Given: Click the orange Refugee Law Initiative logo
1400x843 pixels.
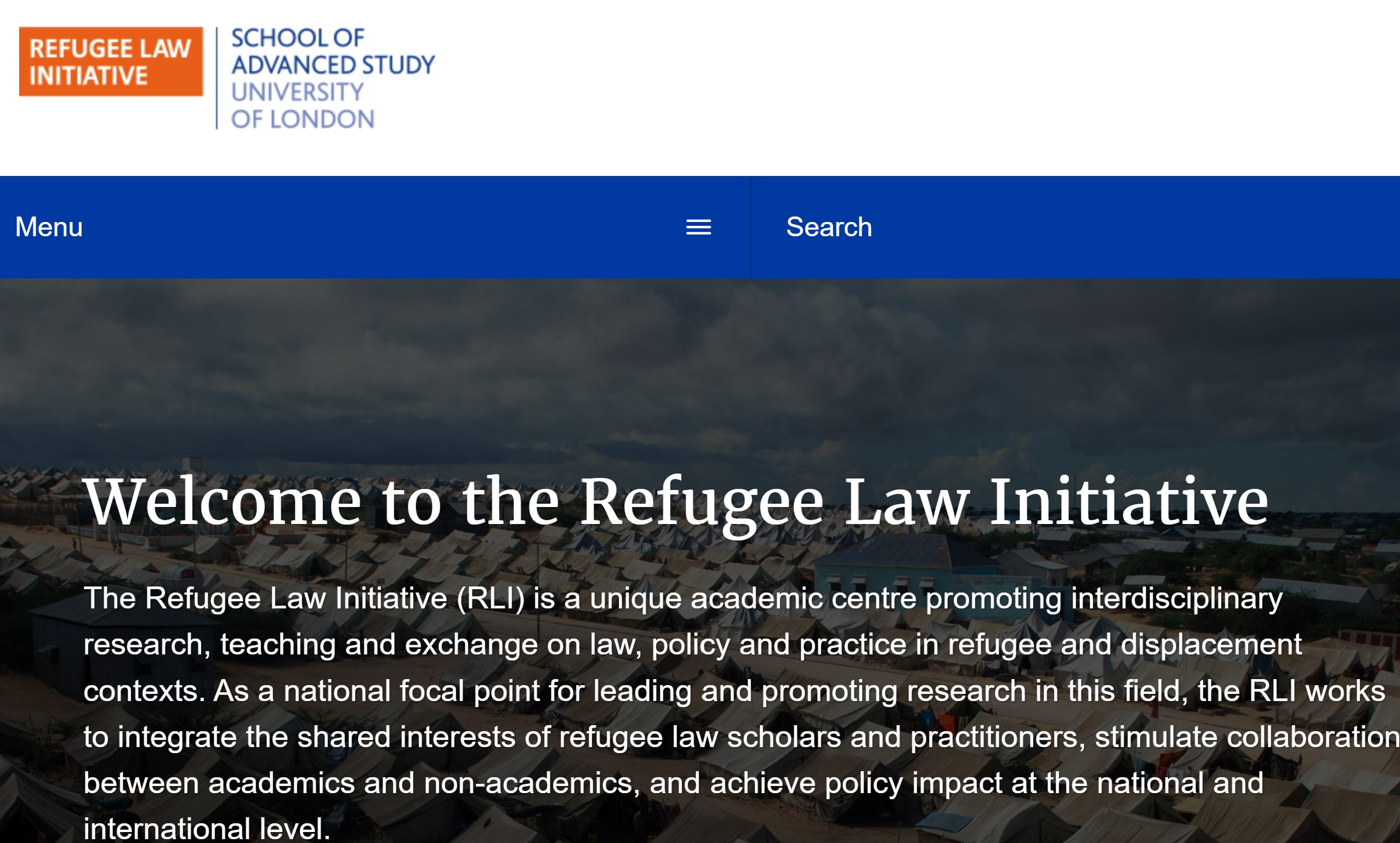Looking at the screenshot, I should tap(110, 61).
